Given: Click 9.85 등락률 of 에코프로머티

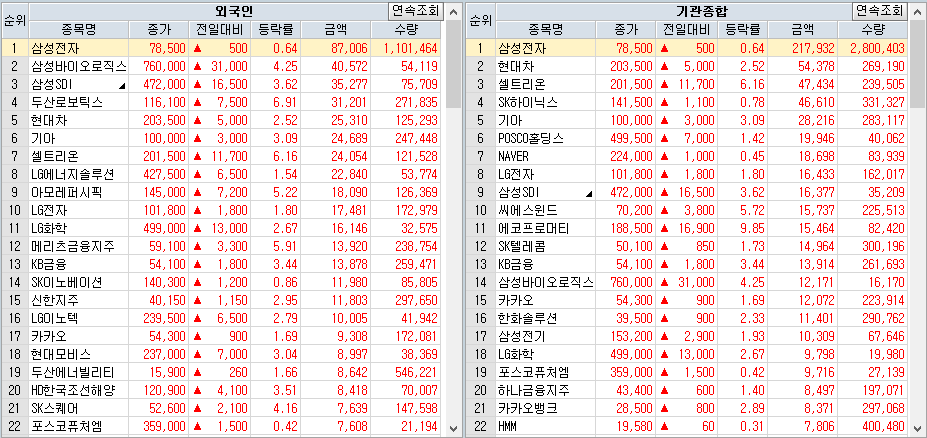Looking at the screenshot, I should pos(753,229).
